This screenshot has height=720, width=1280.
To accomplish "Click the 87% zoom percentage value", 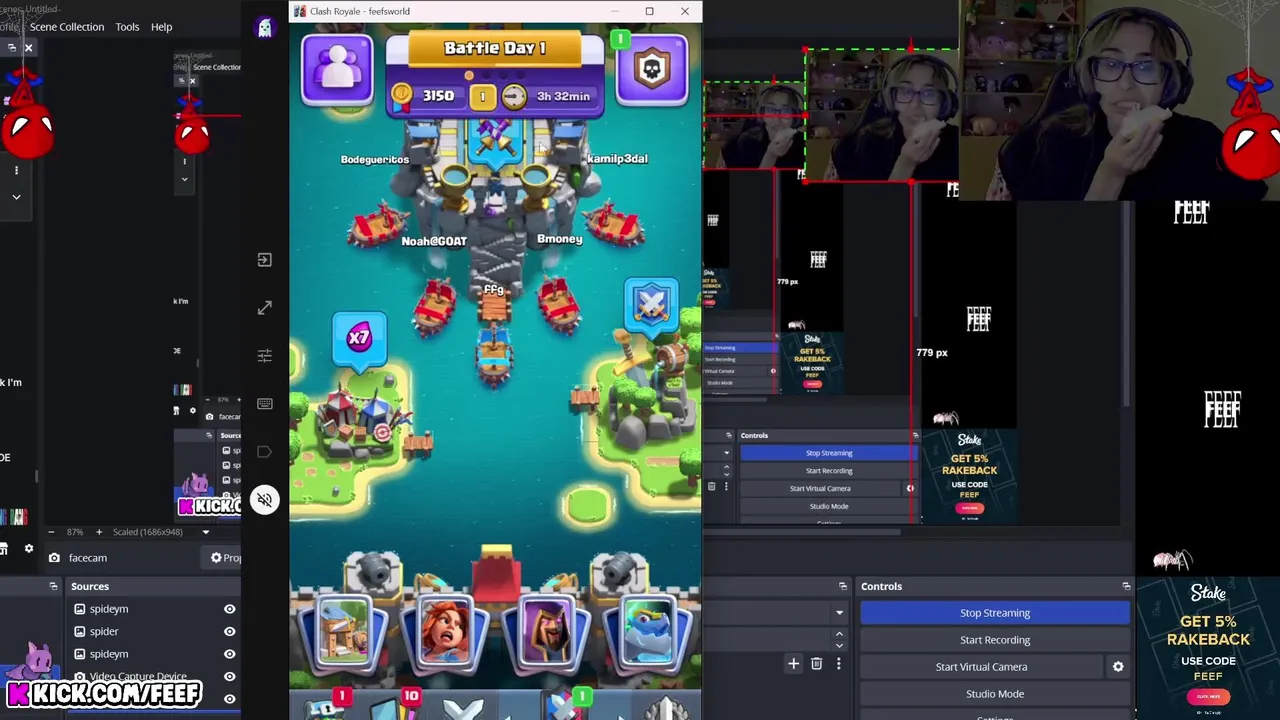I will click(x=75, y=532).
